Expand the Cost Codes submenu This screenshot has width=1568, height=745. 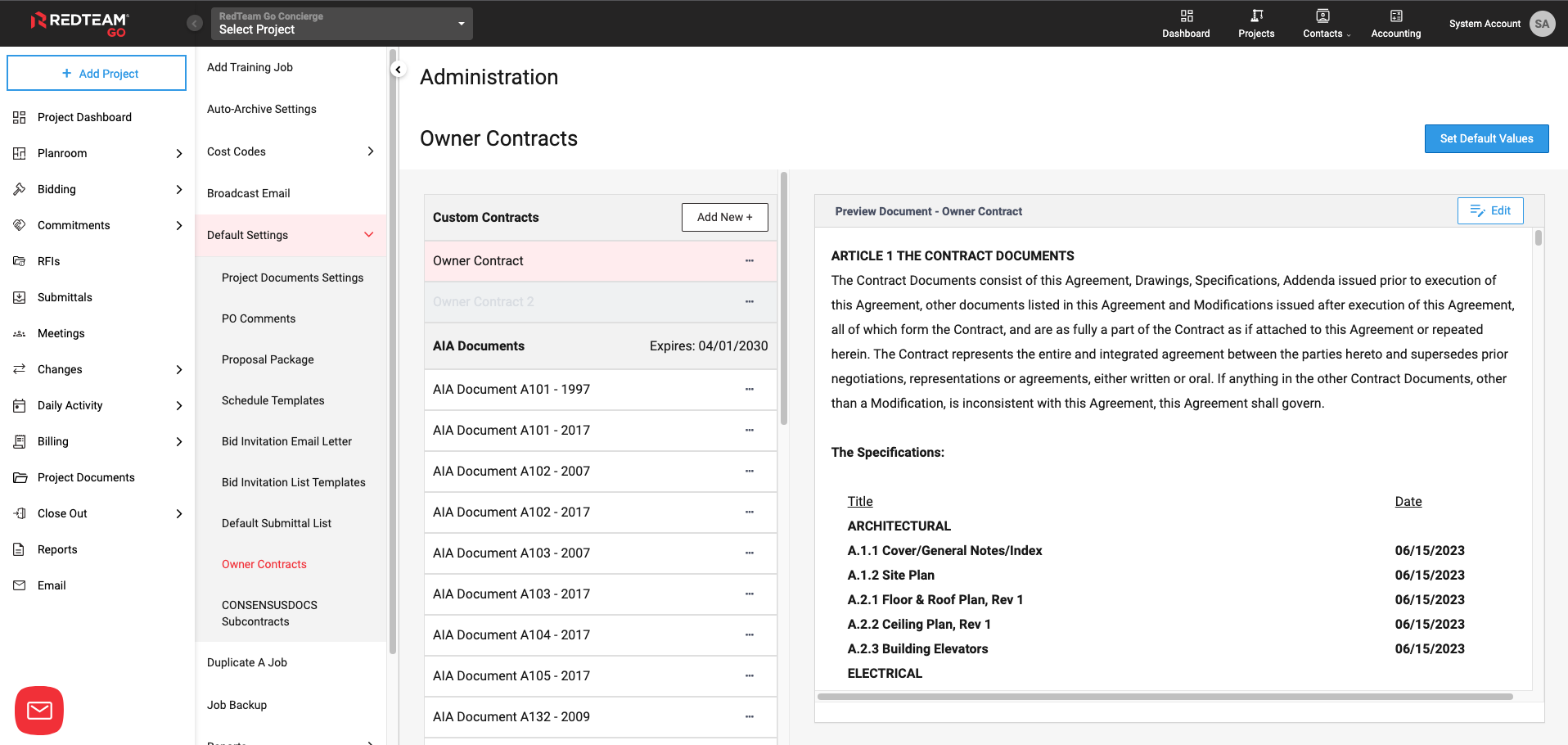coord(370,151)
